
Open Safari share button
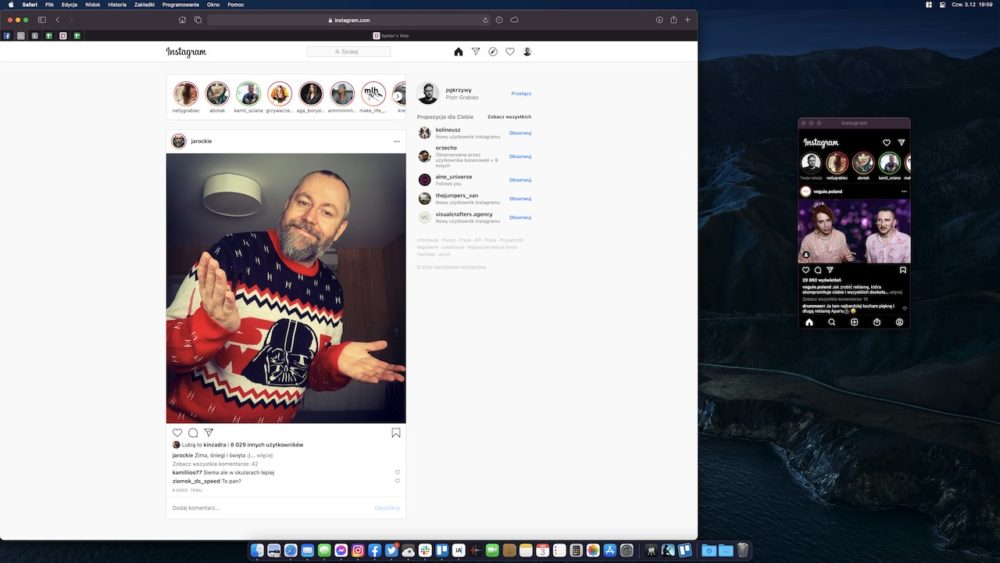[673, 20]
